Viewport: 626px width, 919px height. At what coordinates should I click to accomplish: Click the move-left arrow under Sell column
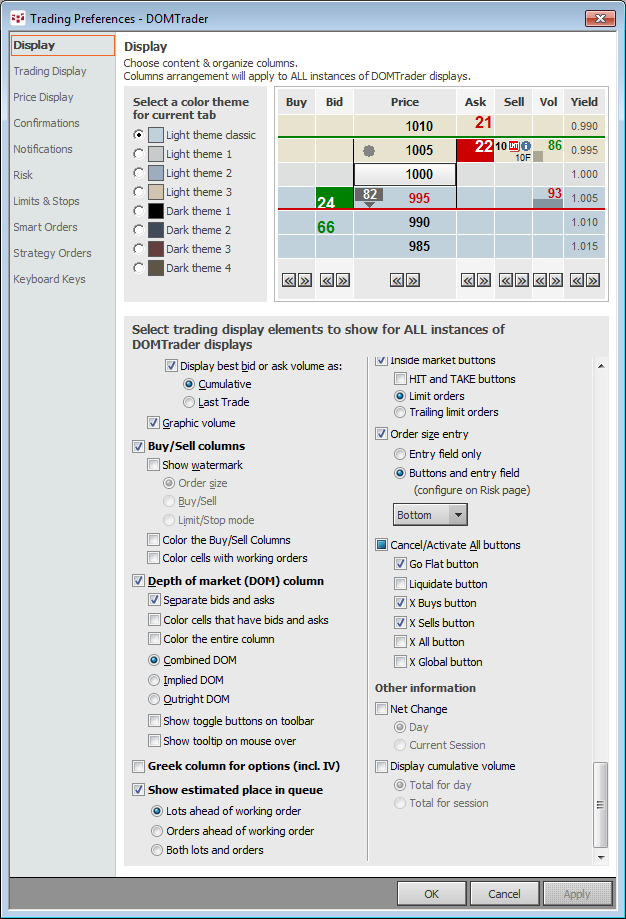coord(506,281)
